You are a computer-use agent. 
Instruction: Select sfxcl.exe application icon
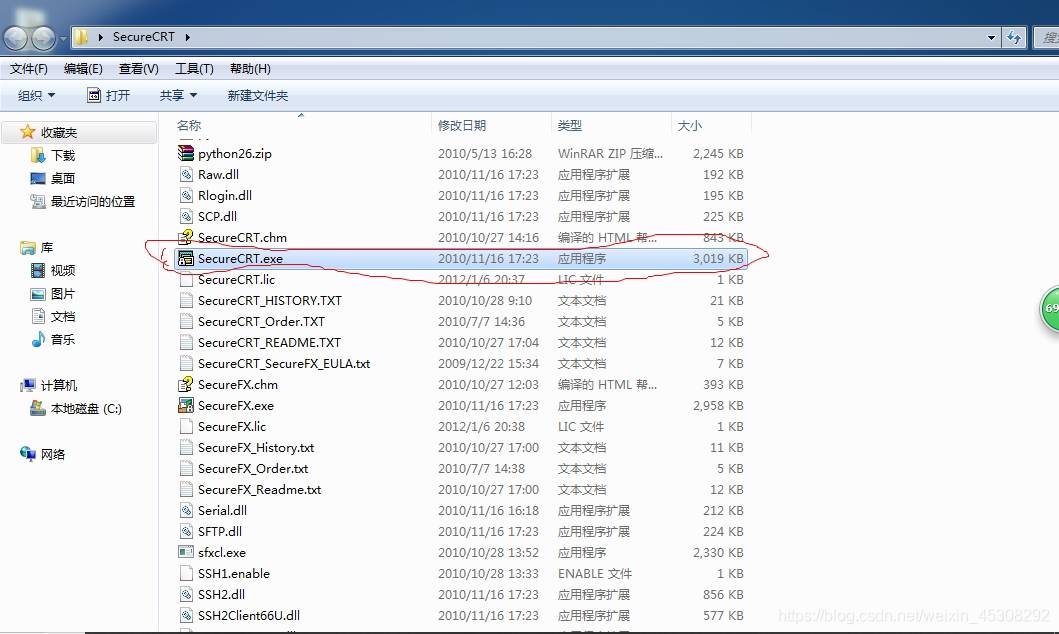186,552
